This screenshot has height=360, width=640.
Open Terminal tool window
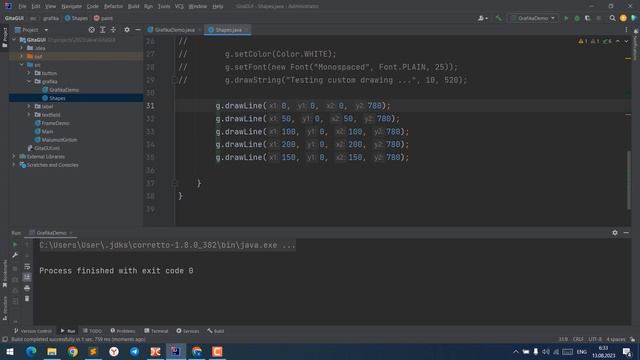pyautogui.click(x=156, y=331)
